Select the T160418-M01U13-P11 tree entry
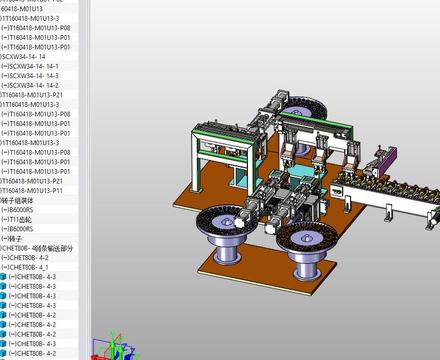The image size is (440, 360). (31, 191)
